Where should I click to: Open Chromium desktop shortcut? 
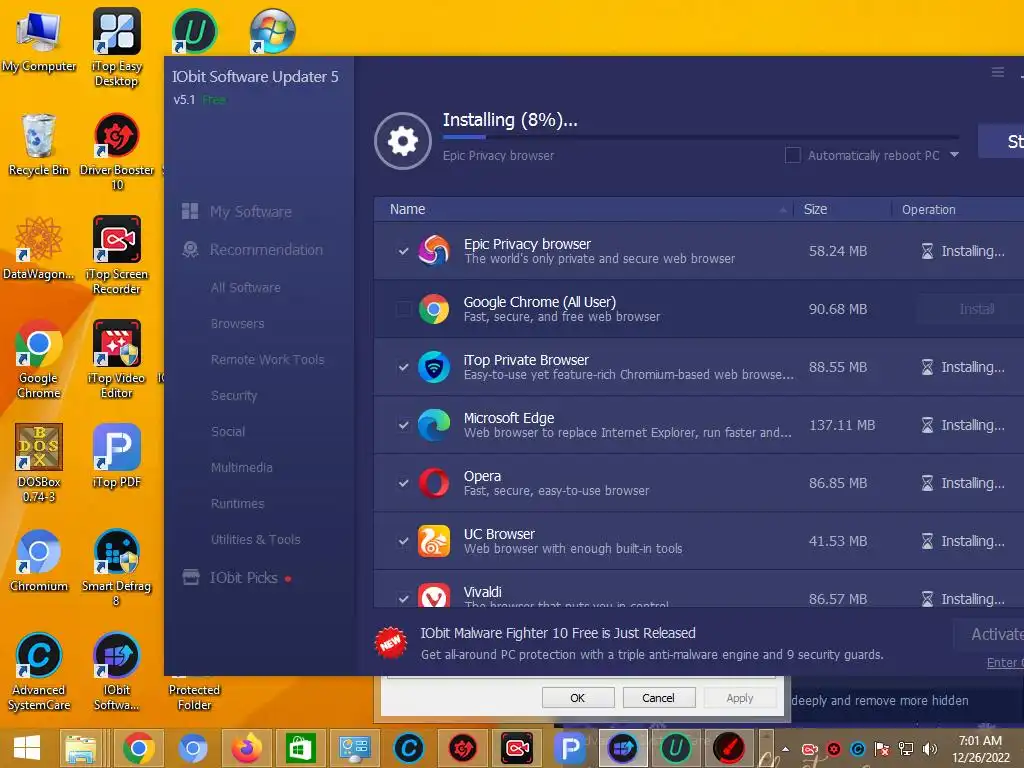tap(39, 560)
